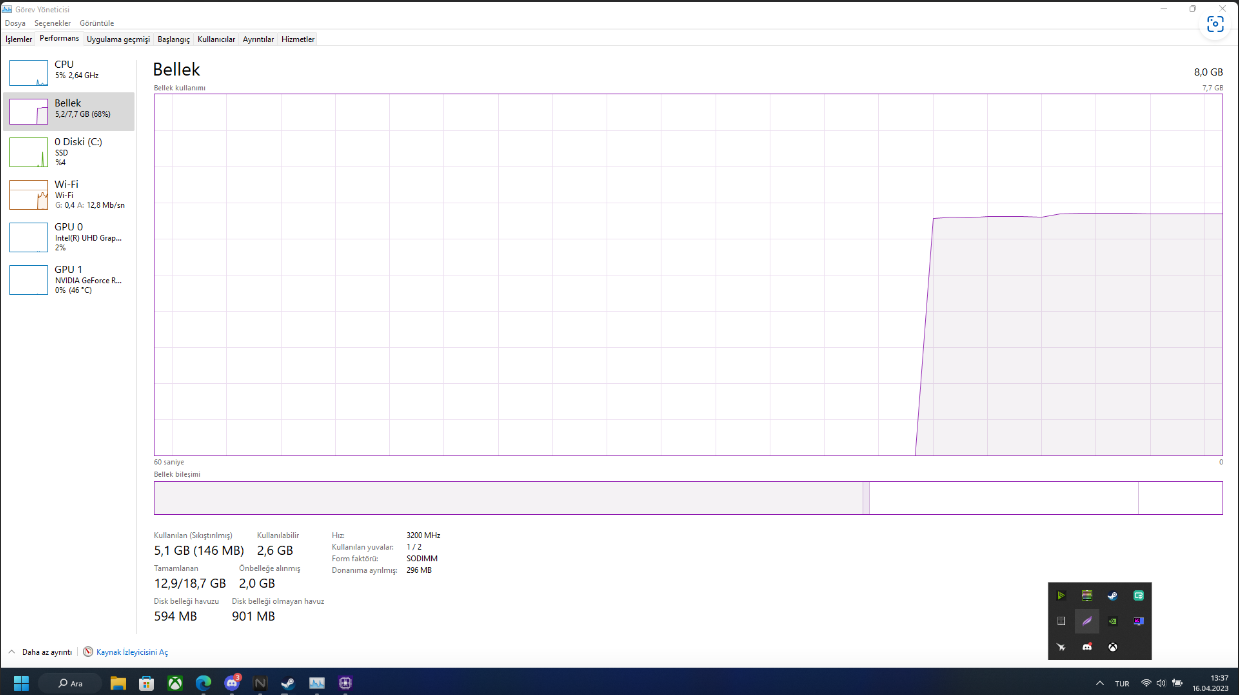Open the purple app icon on taskbar

[x=345, y=683]
